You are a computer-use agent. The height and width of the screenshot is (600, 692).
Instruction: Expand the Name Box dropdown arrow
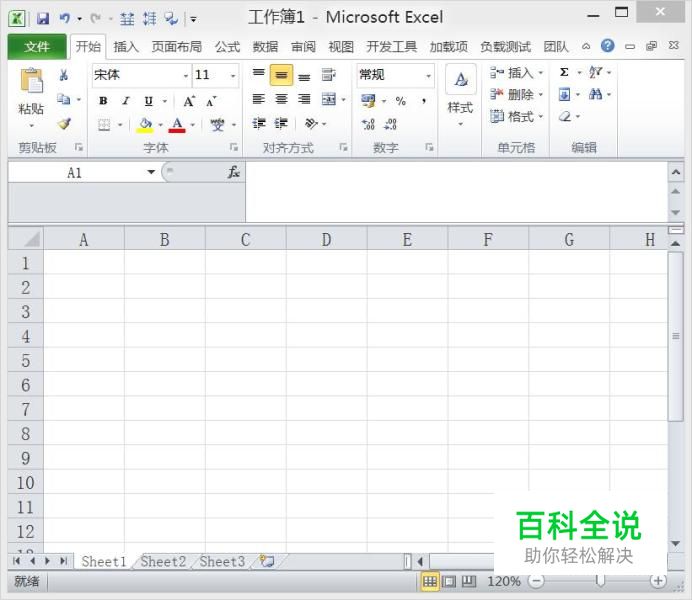tap(151, 172)
